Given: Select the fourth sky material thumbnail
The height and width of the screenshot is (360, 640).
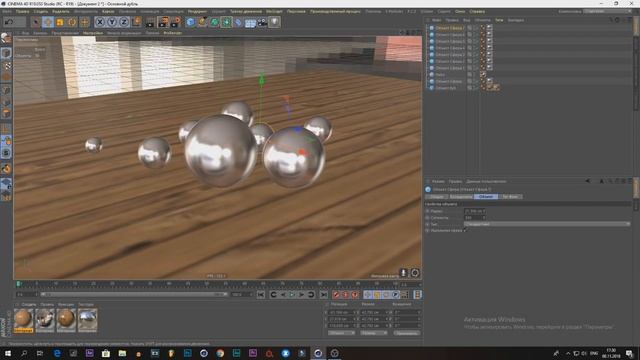Looking at the screenshot, I should tap(88, 320).
